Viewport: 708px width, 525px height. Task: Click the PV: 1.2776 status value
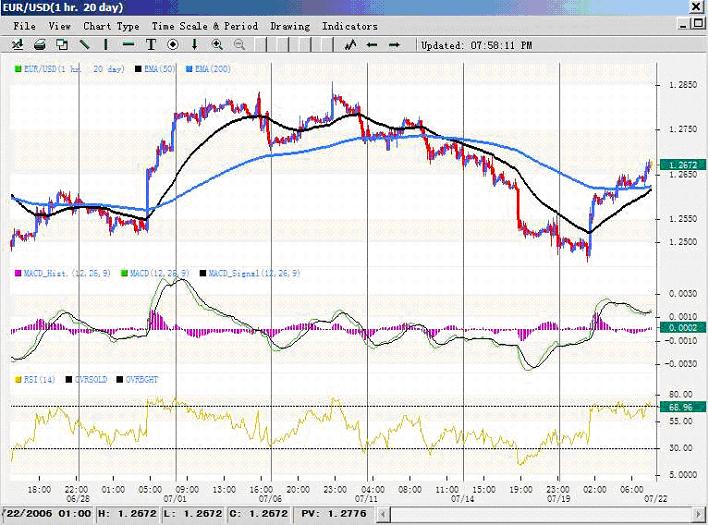(334, 514)
